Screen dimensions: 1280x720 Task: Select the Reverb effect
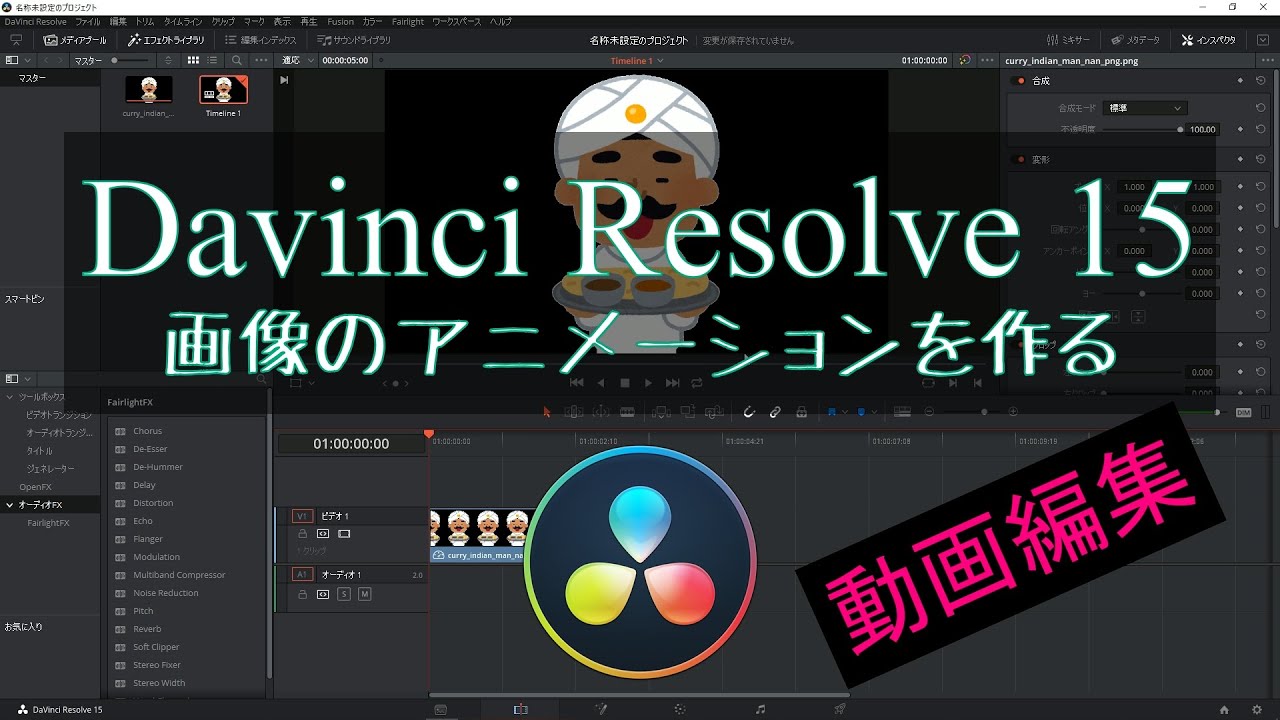click(147, 629)
